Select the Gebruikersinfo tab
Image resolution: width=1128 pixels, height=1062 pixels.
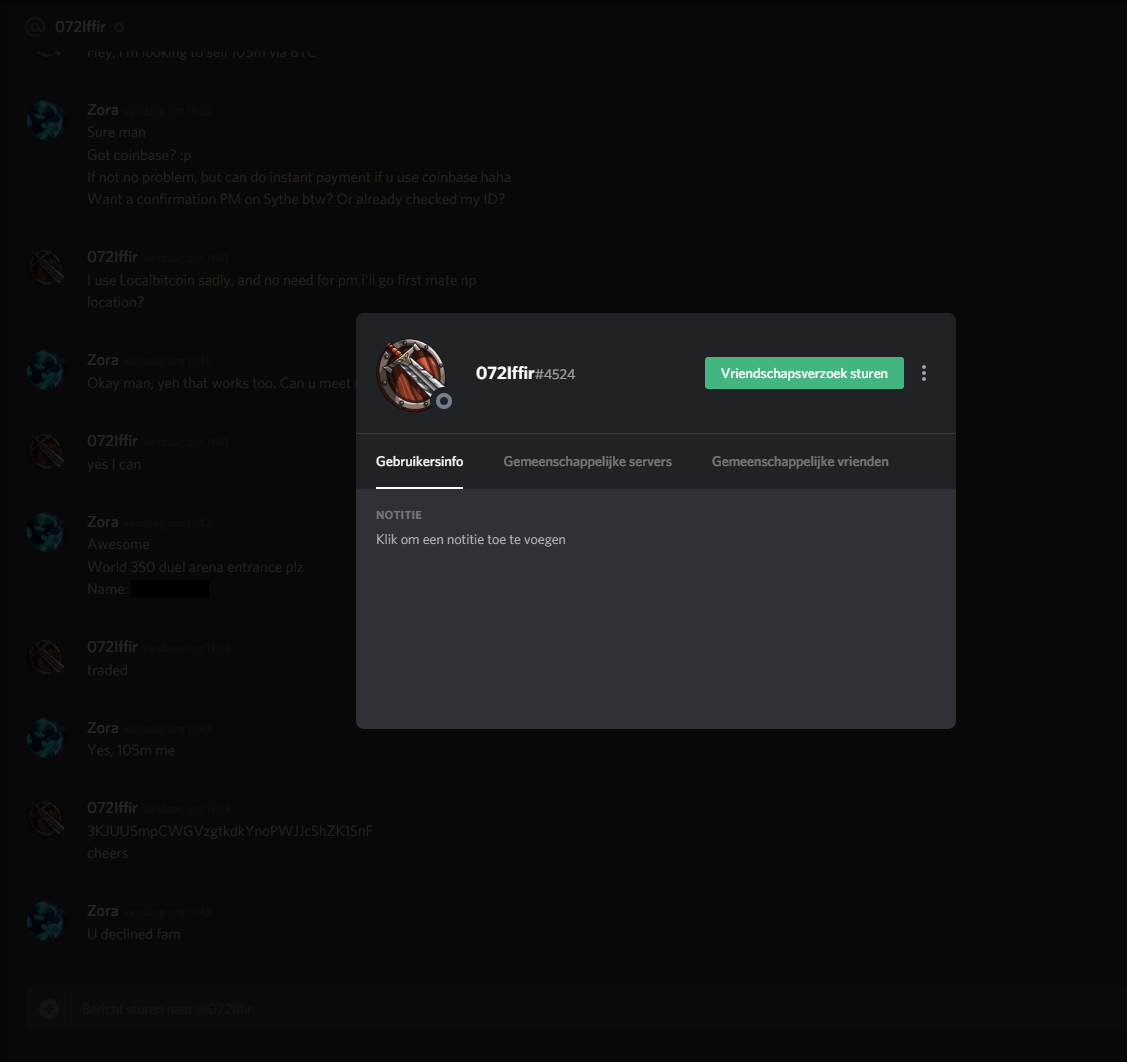tap(419, 461)
